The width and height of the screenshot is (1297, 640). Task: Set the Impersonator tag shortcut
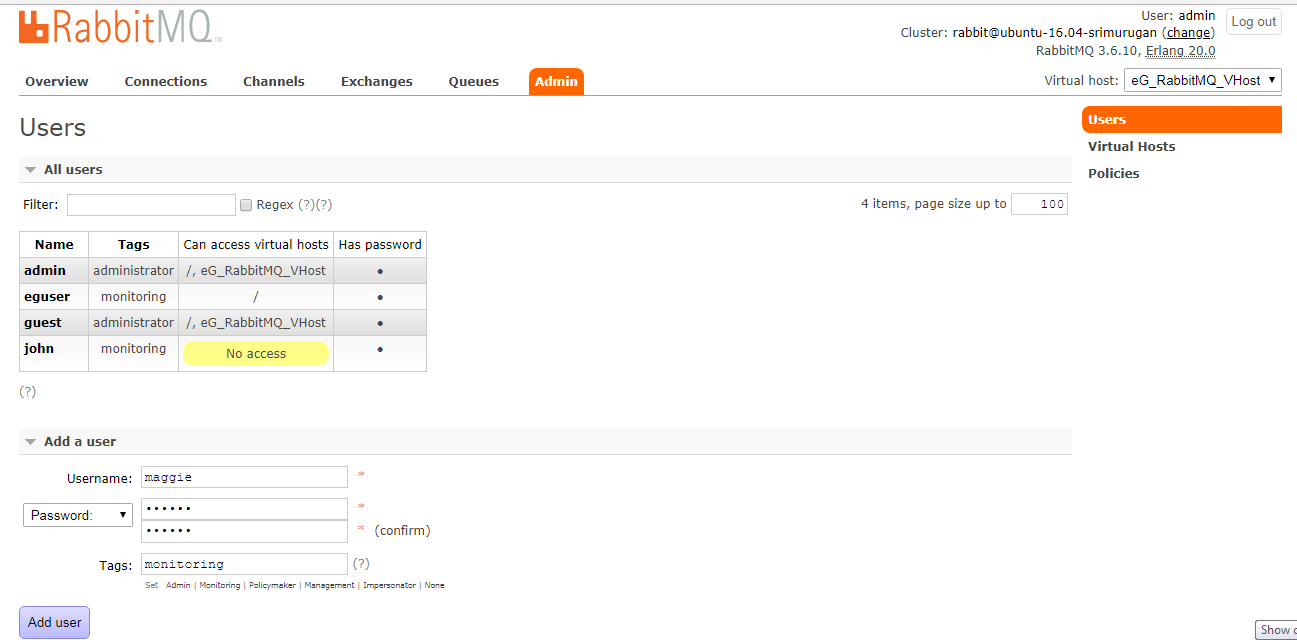[389, 585]
